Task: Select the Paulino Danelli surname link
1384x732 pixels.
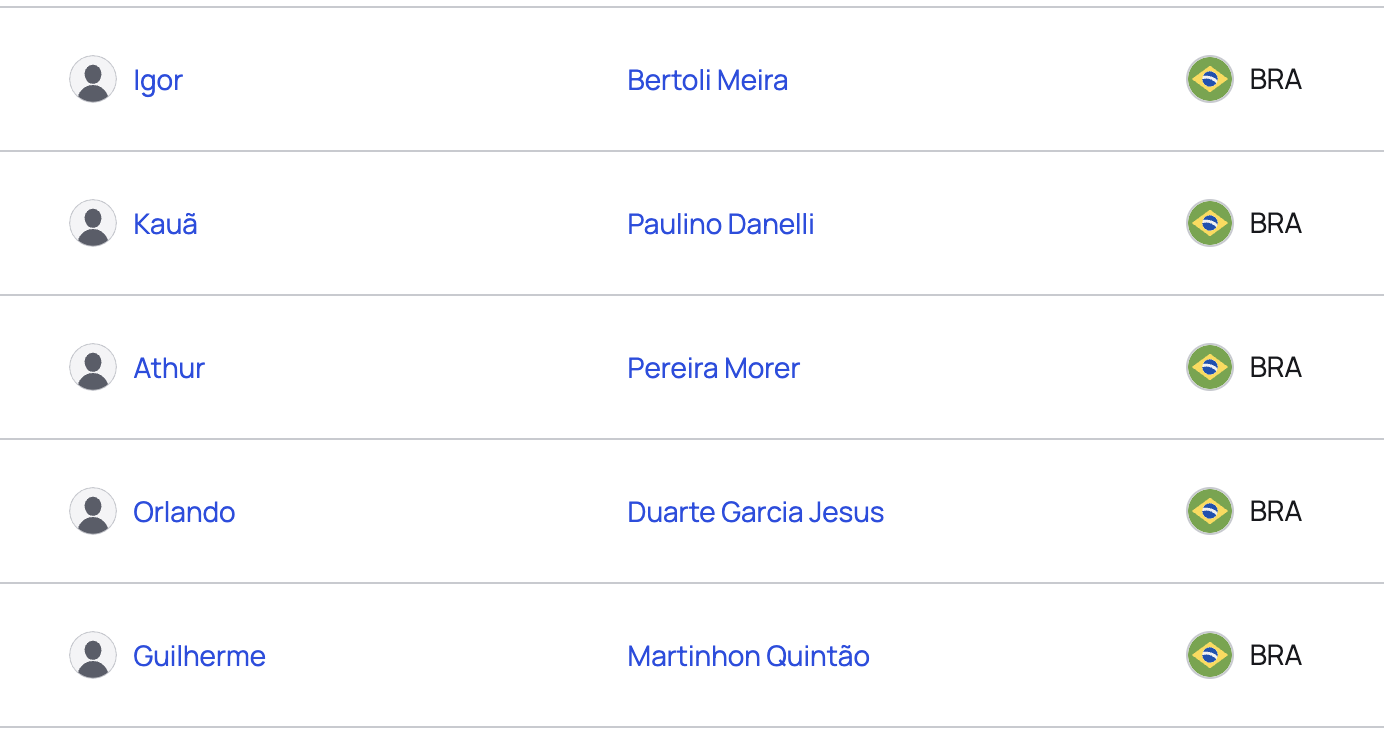Action: [x=721, y=224]
